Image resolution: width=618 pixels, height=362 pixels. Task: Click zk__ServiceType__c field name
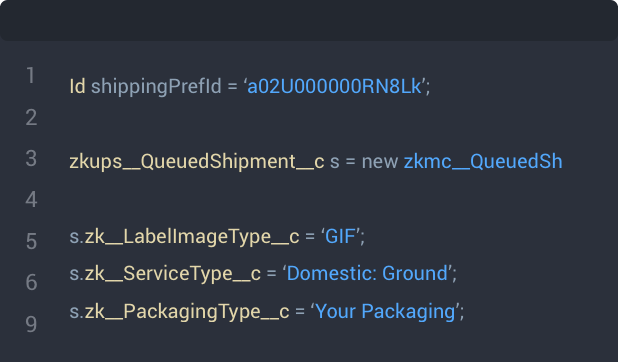pos(173,274)
